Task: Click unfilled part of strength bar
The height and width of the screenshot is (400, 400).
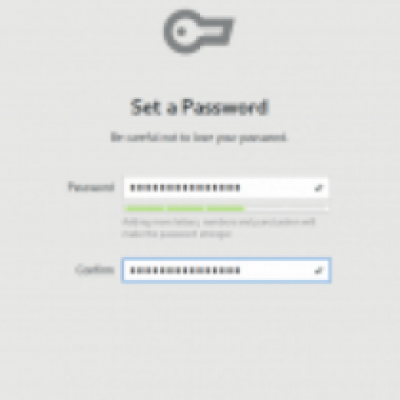Action: (x=287, y=209)
